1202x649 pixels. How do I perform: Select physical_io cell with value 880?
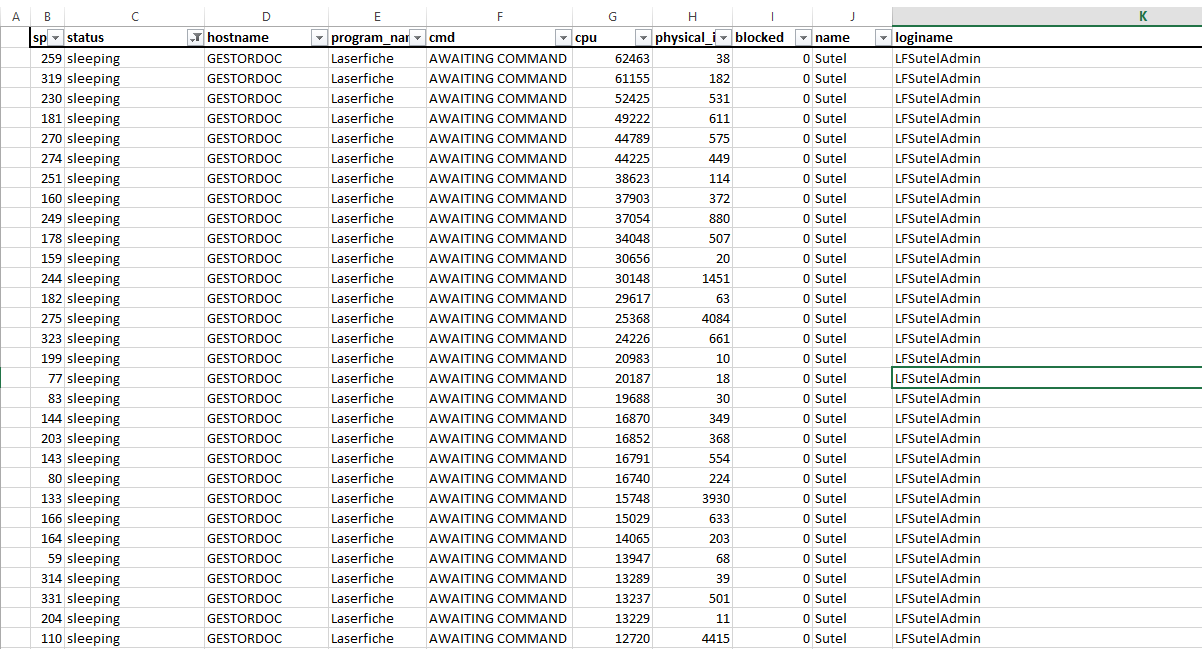coord(692,218)
